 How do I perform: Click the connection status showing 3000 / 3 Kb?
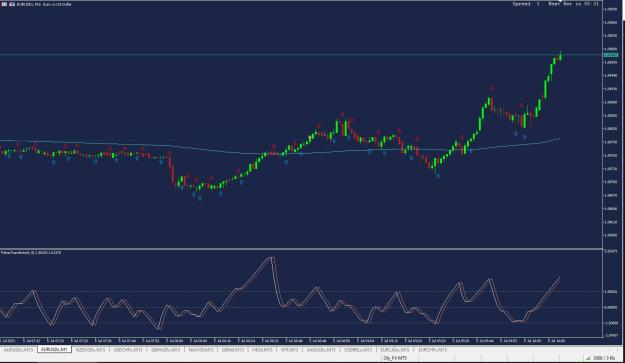[601, 358]
